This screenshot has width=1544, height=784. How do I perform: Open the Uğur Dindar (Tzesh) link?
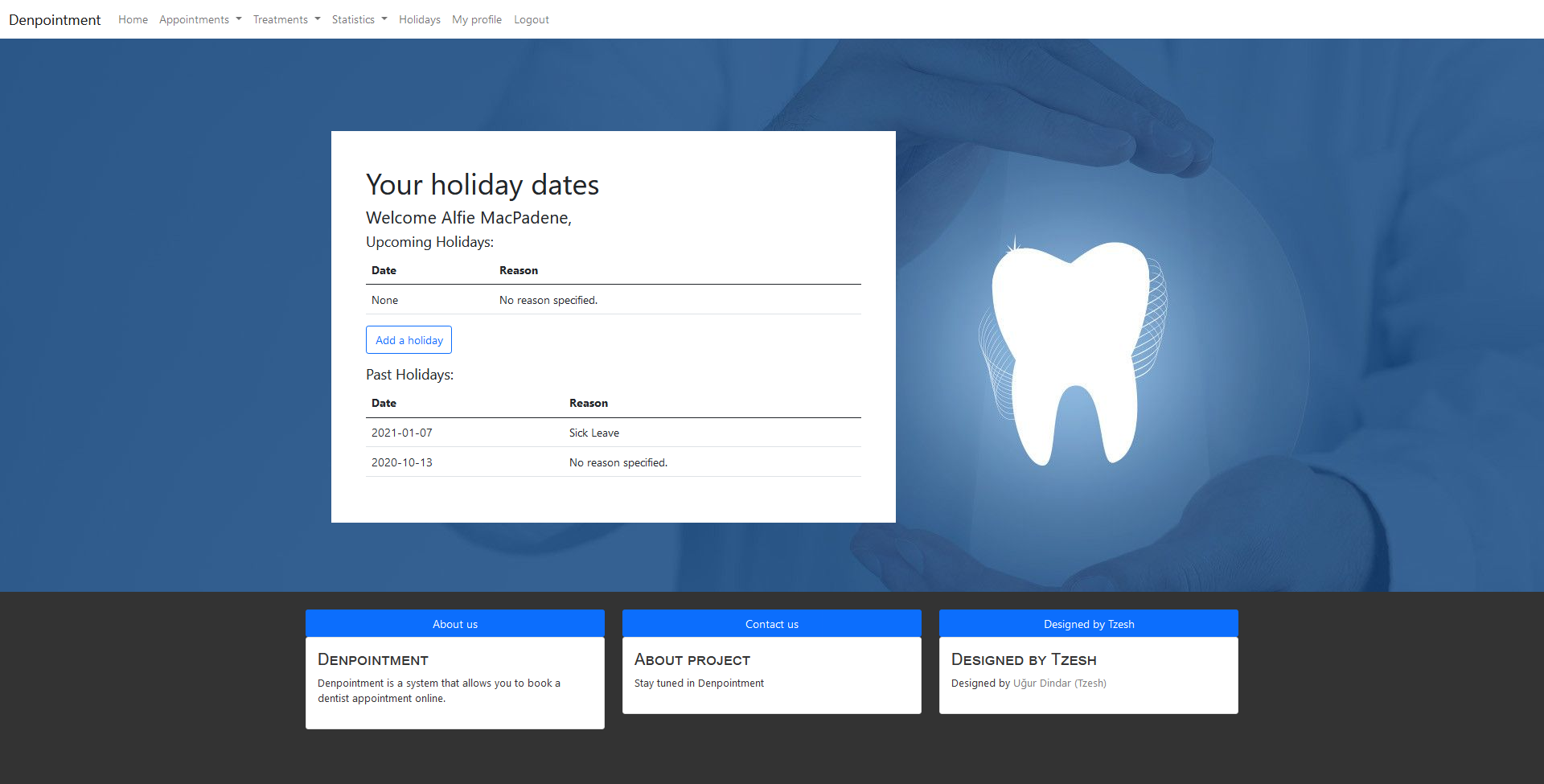1060,683
